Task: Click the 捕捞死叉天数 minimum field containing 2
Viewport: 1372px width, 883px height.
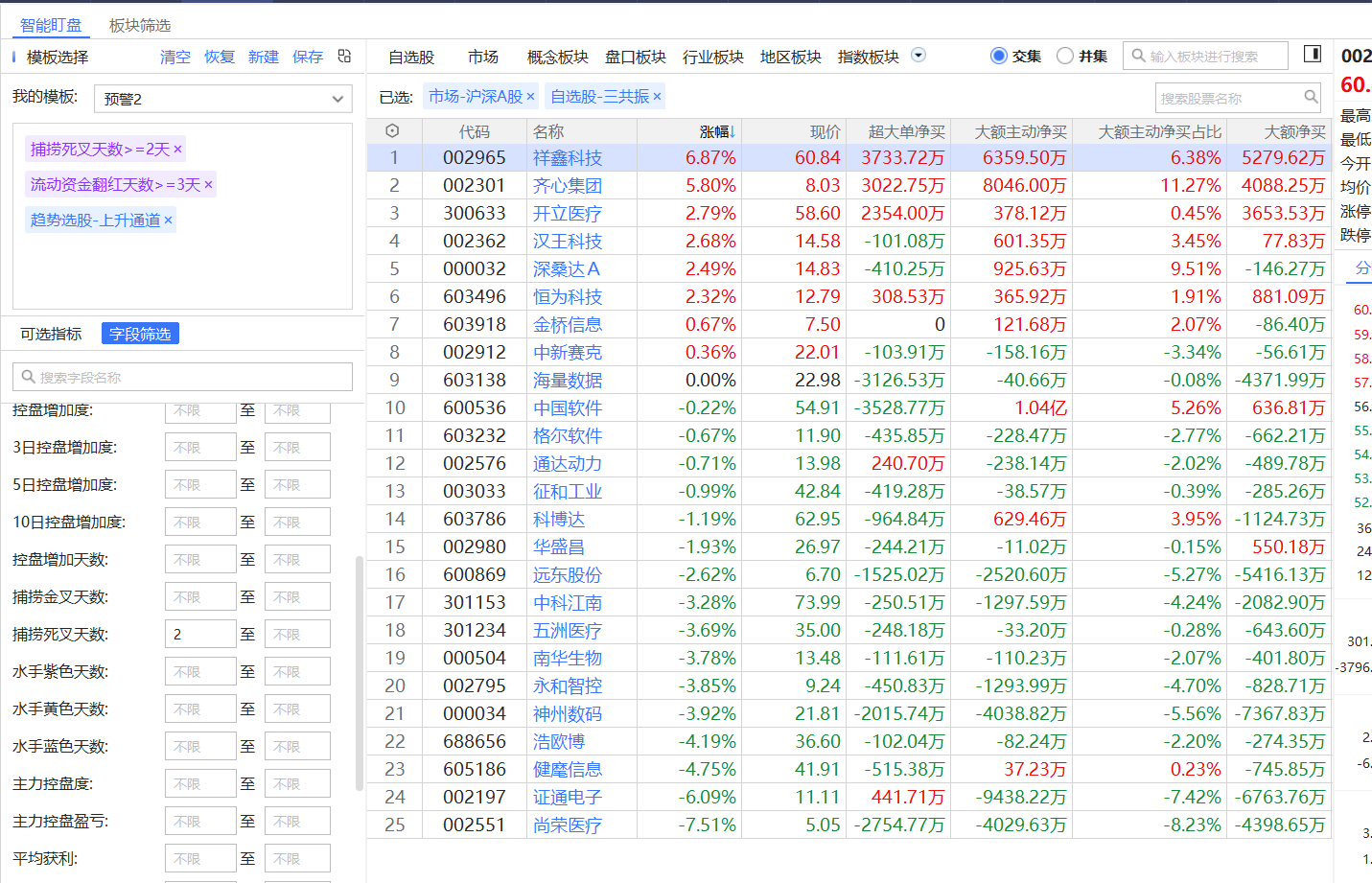Action: [x=200, y=634]
